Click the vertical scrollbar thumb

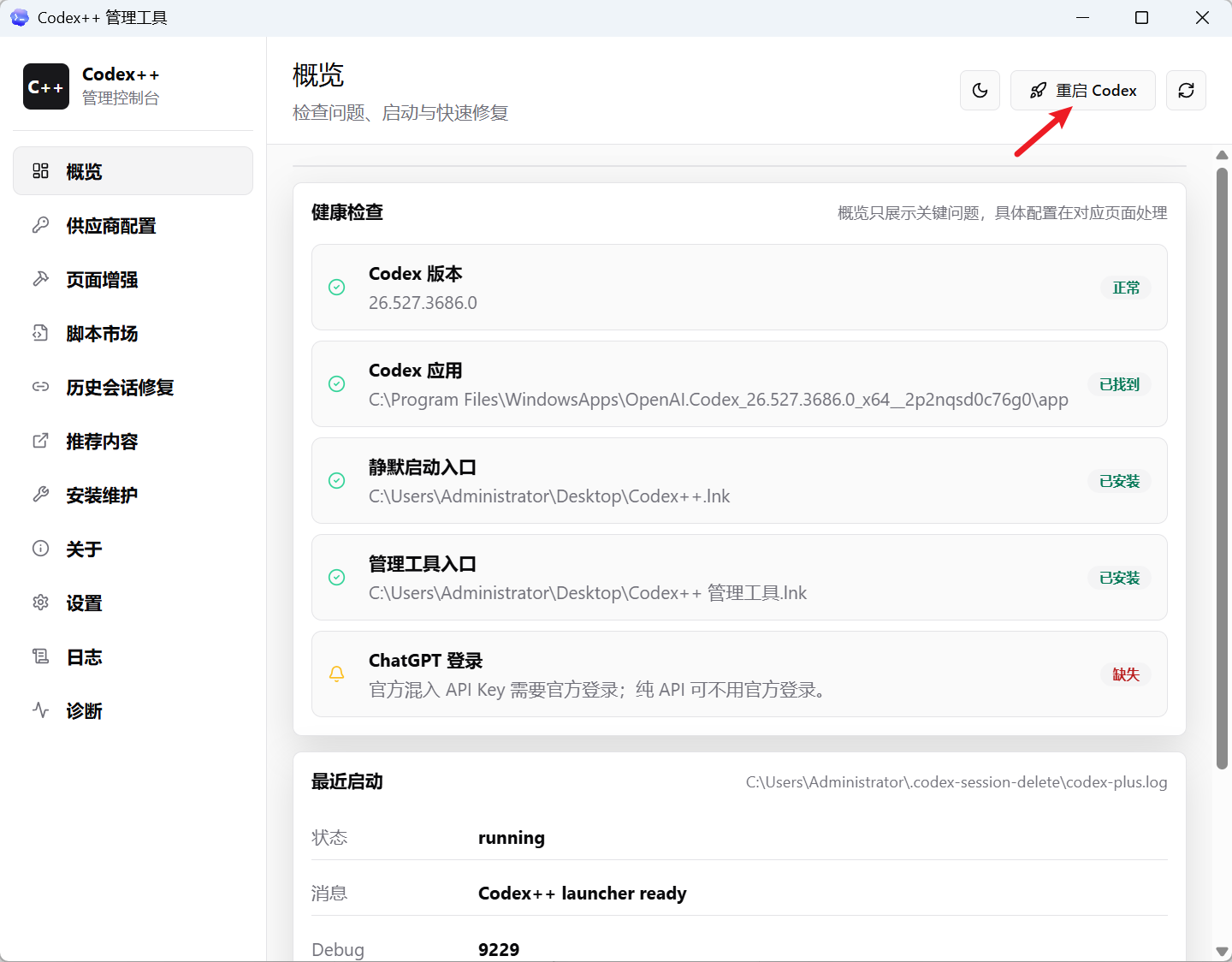[1222, 469]
